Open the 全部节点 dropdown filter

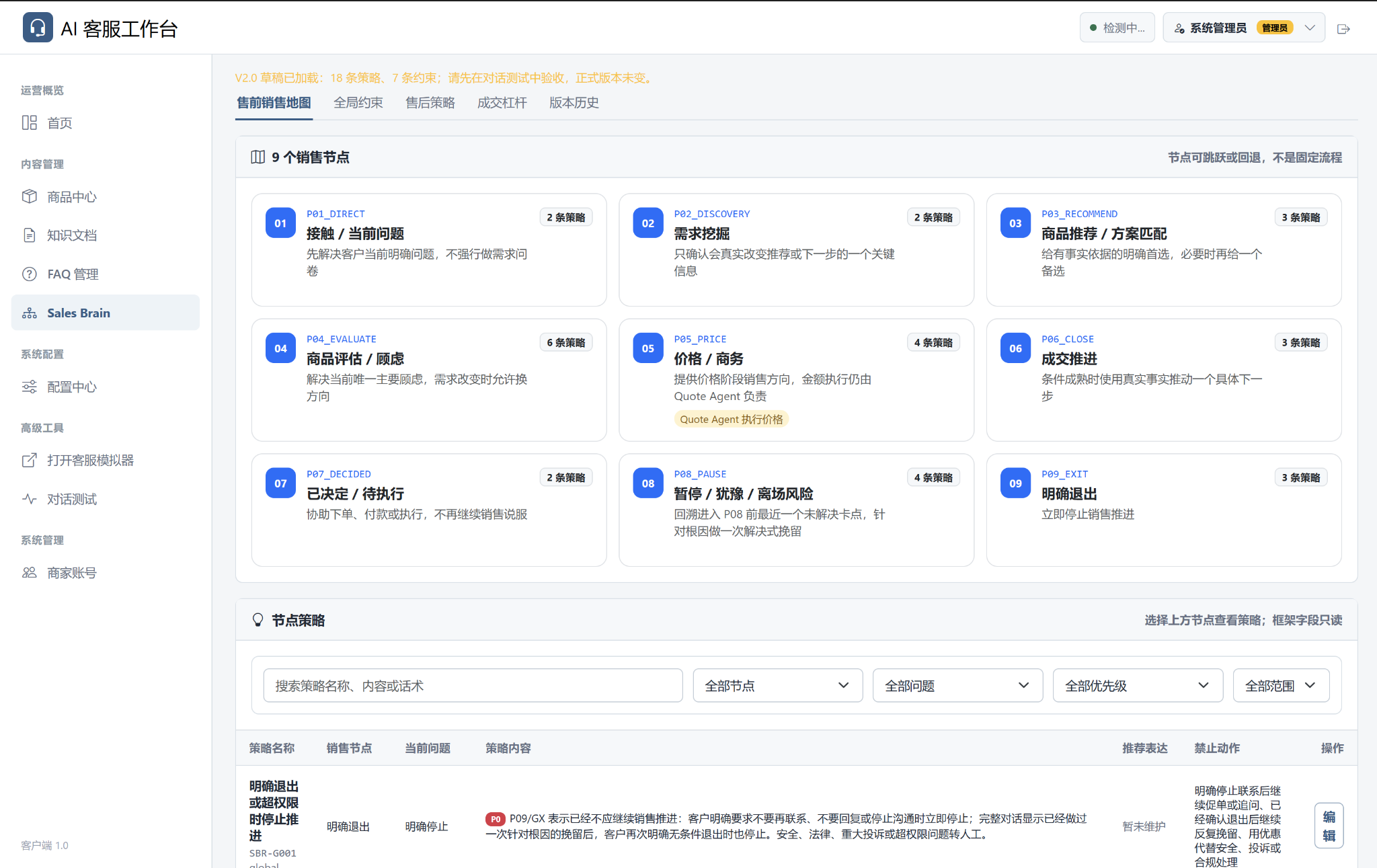point(777,685)
